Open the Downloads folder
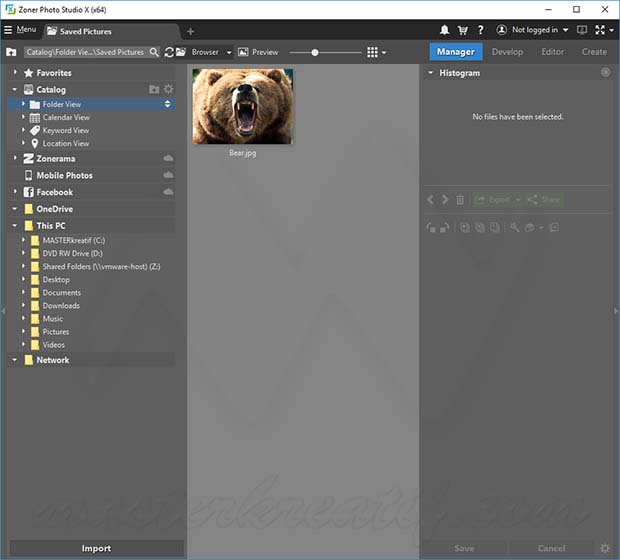 pos(61,305)
